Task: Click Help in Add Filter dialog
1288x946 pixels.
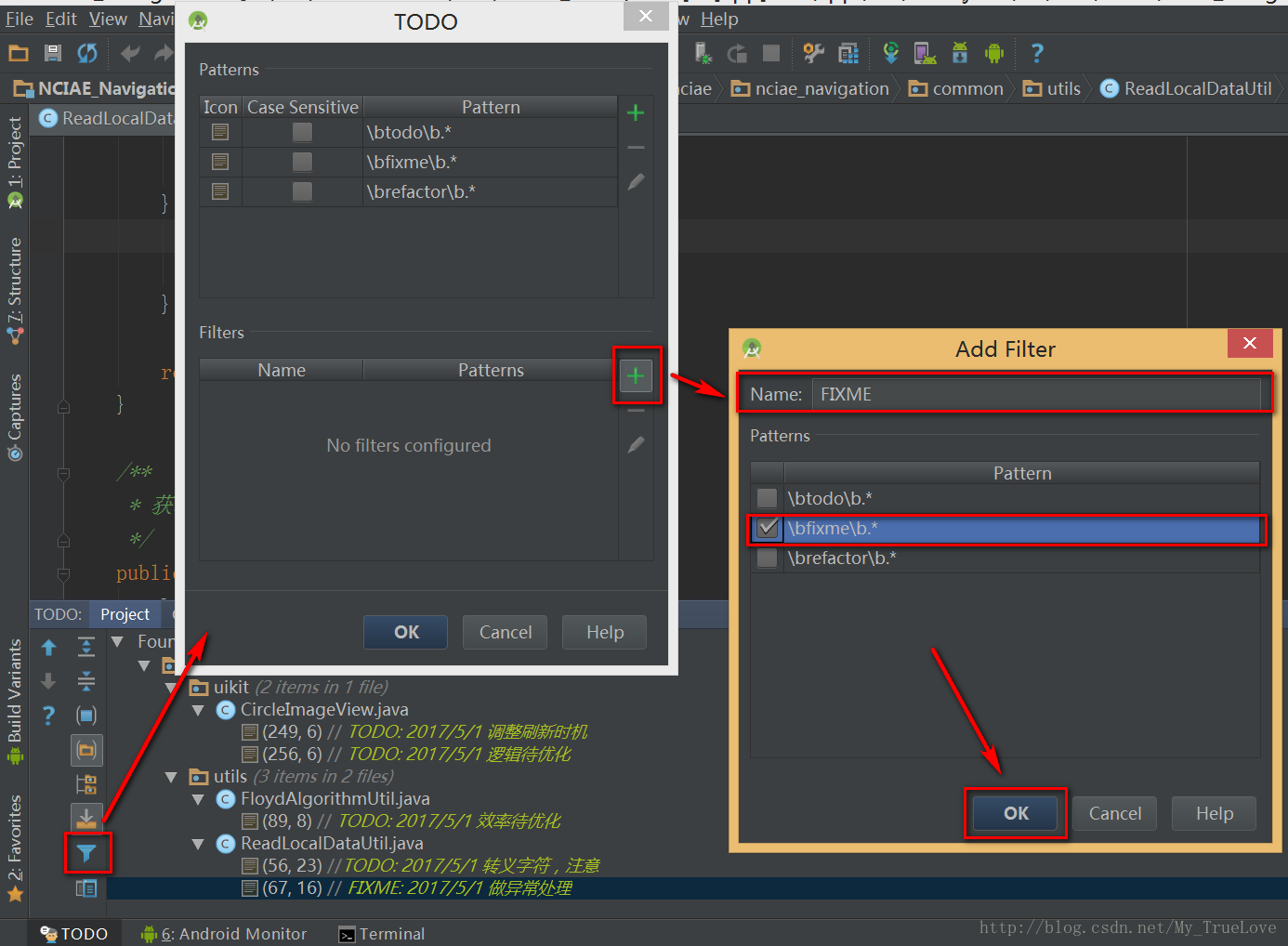Action: point(1214,813)
